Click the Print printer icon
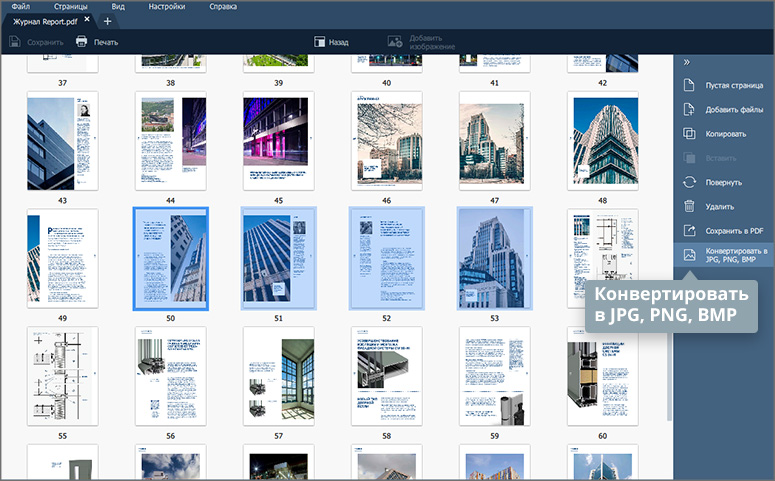The width and height of the screenshot is (775, 481). (82, 42)
